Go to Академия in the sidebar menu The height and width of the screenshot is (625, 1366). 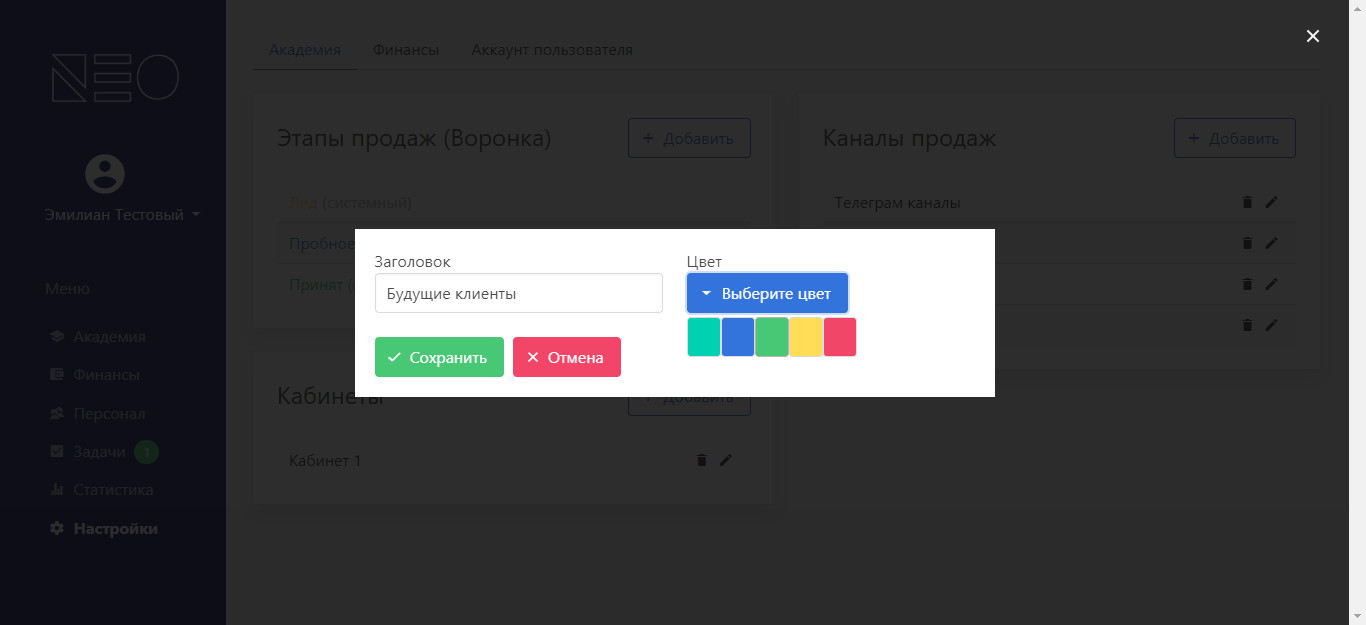point(98,337)
